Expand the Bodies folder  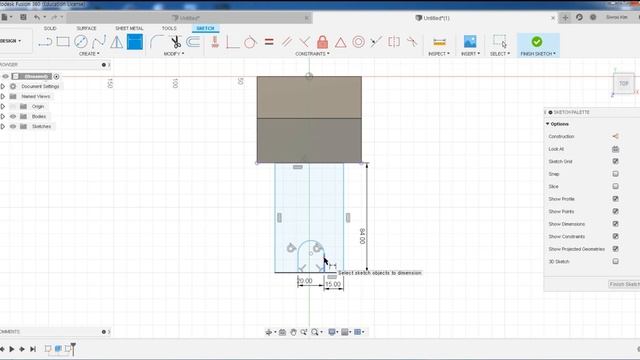point(3,116)
